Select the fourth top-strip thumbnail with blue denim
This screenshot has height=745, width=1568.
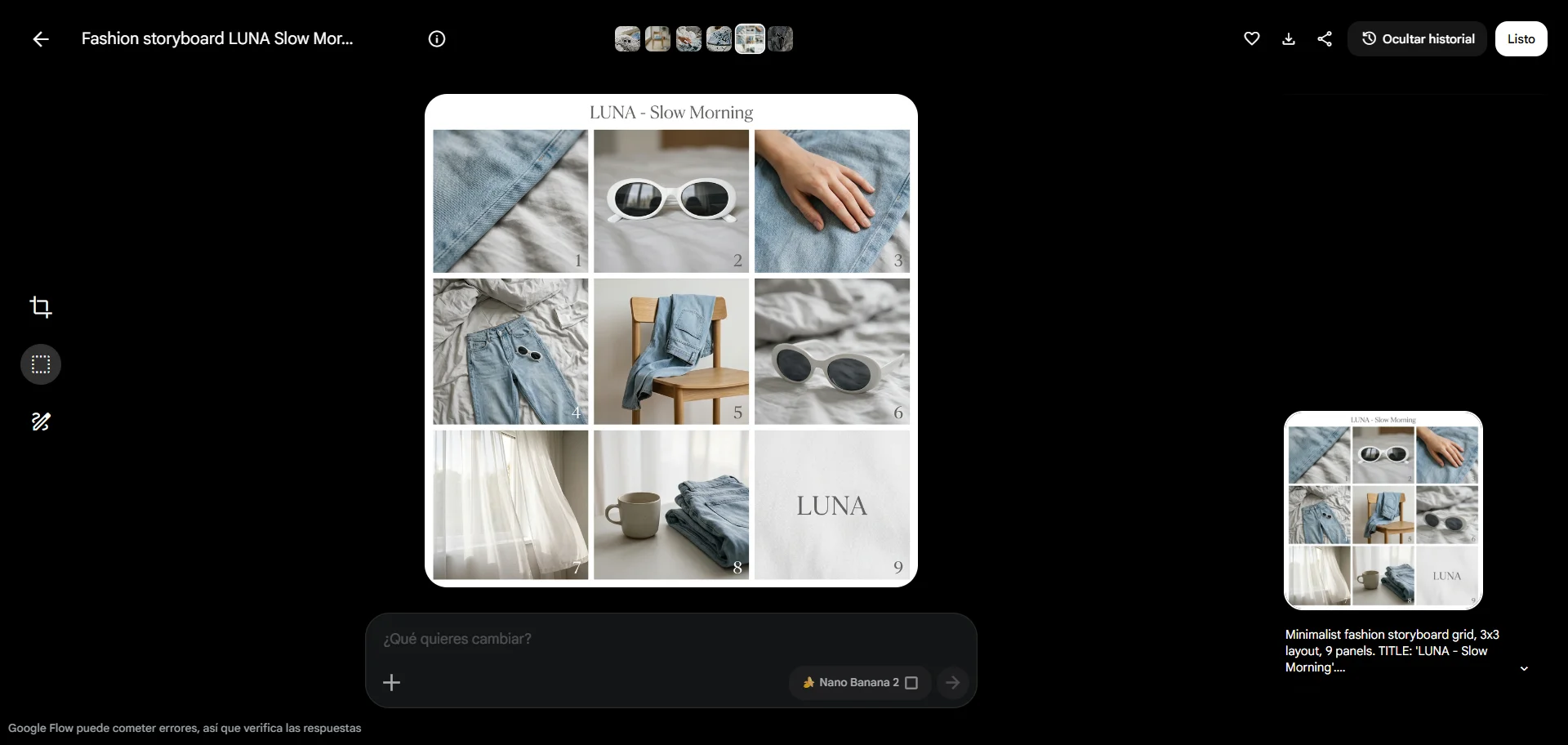(719, 39)
